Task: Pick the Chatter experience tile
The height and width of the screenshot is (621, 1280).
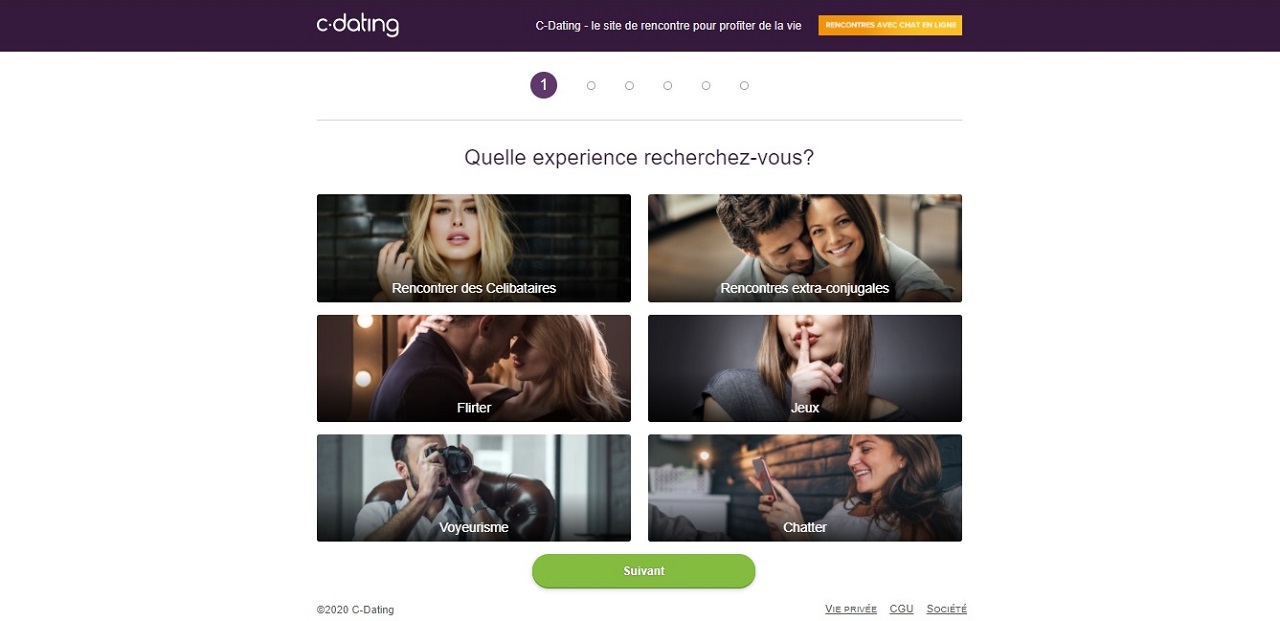Action: [805, 488]
